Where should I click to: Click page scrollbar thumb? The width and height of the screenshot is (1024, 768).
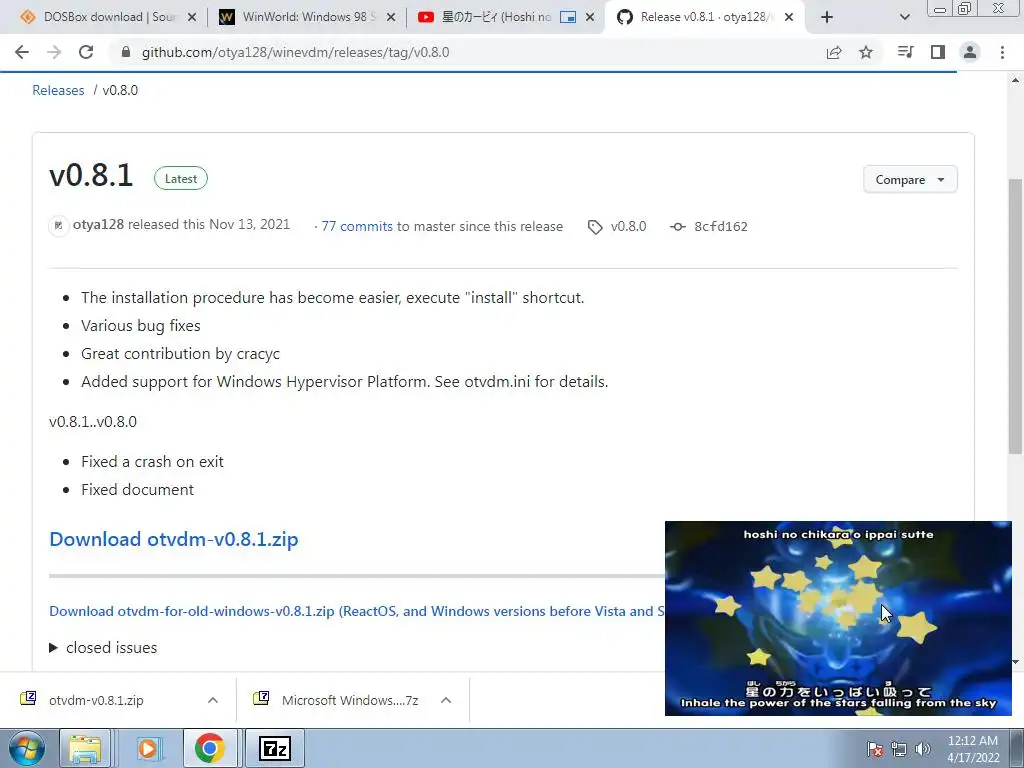click(x=1015, y=316)
